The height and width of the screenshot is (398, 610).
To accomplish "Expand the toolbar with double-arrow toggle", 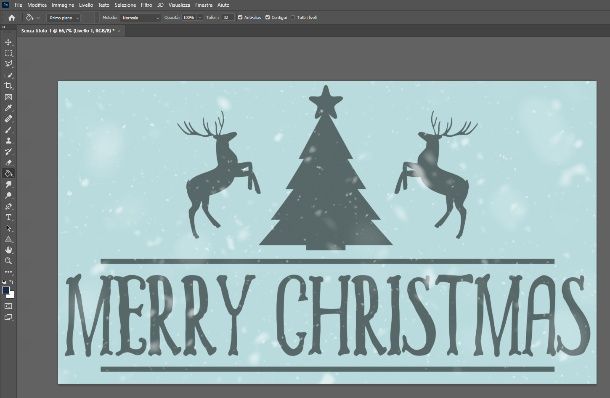I will pos(4,27).
